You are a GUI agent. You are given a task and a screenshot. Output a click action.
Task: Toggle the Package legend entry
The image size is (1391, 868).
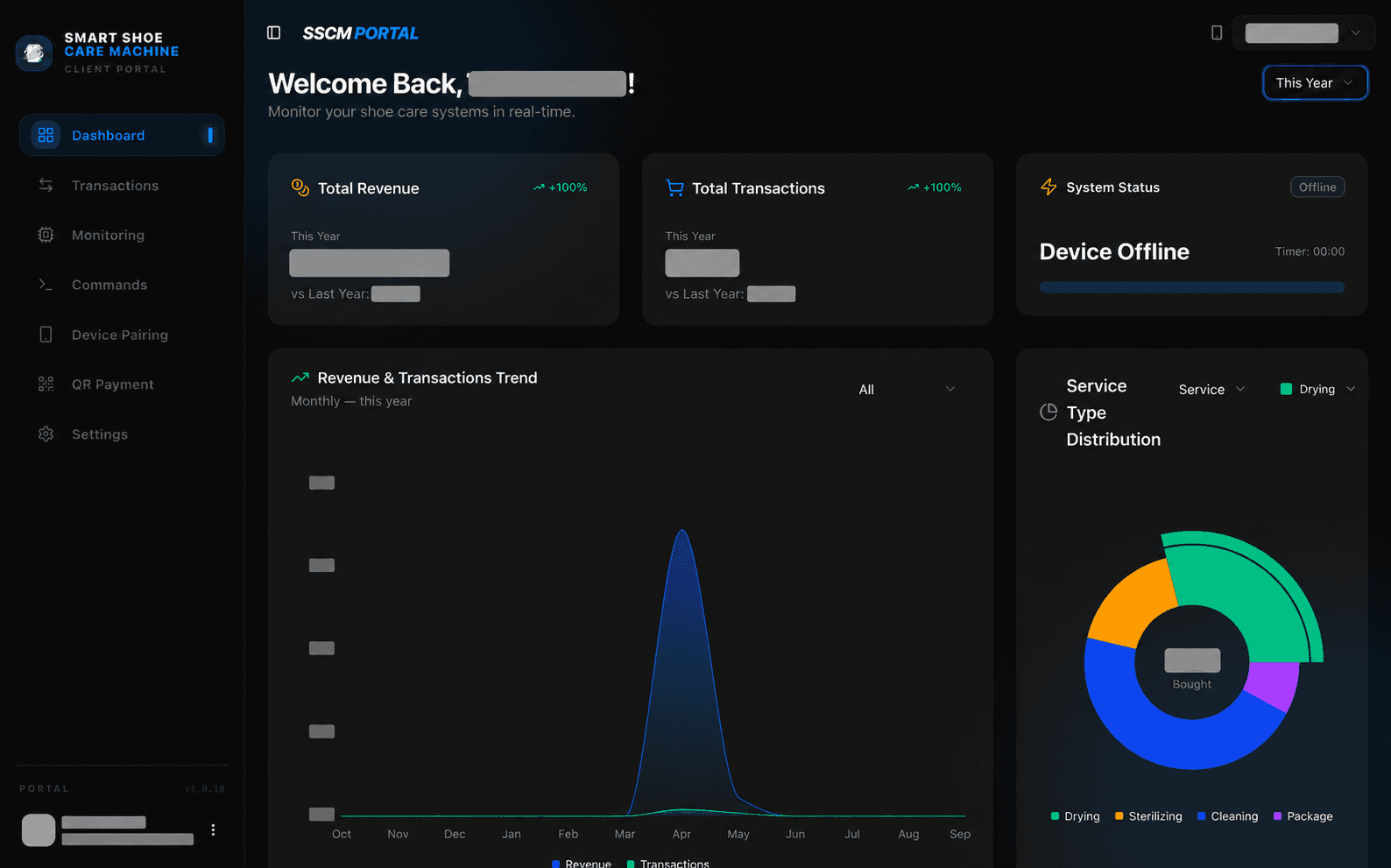point(1303,815)
